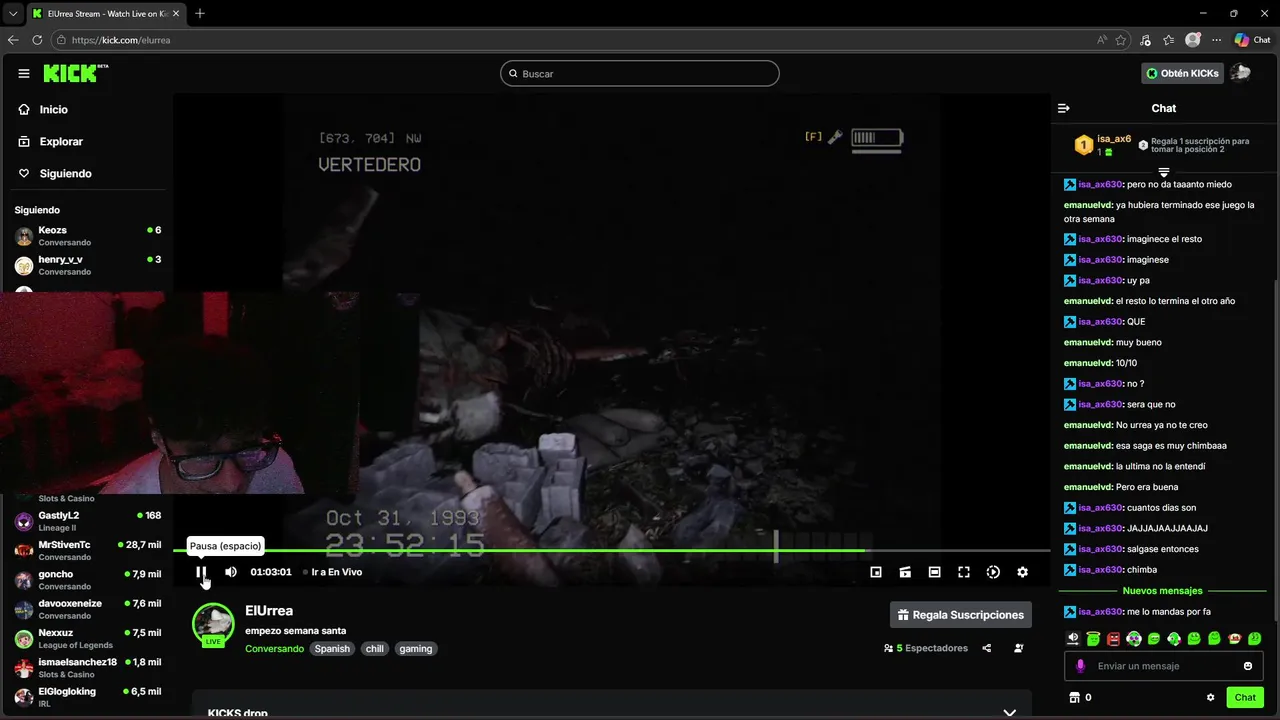Switch to theater mode icon
Viewport: 1280px width, 720px height.
pyautogui.click(x=934, y=572)
